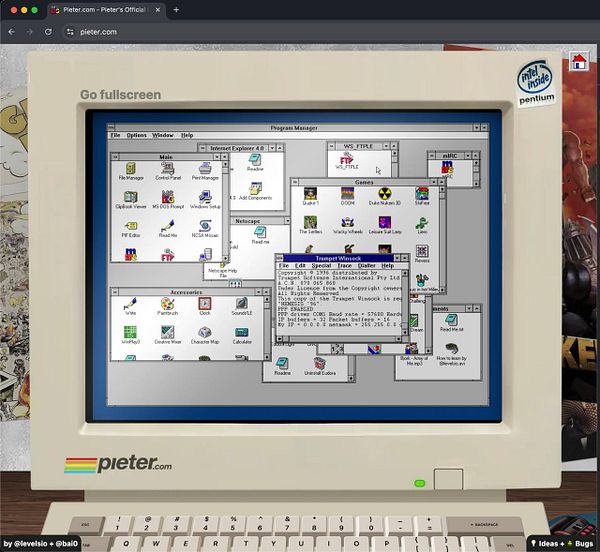Screen dimensions: 600x552
Task: Open the mIRC window control-menu box
Action: coord(432,156)
